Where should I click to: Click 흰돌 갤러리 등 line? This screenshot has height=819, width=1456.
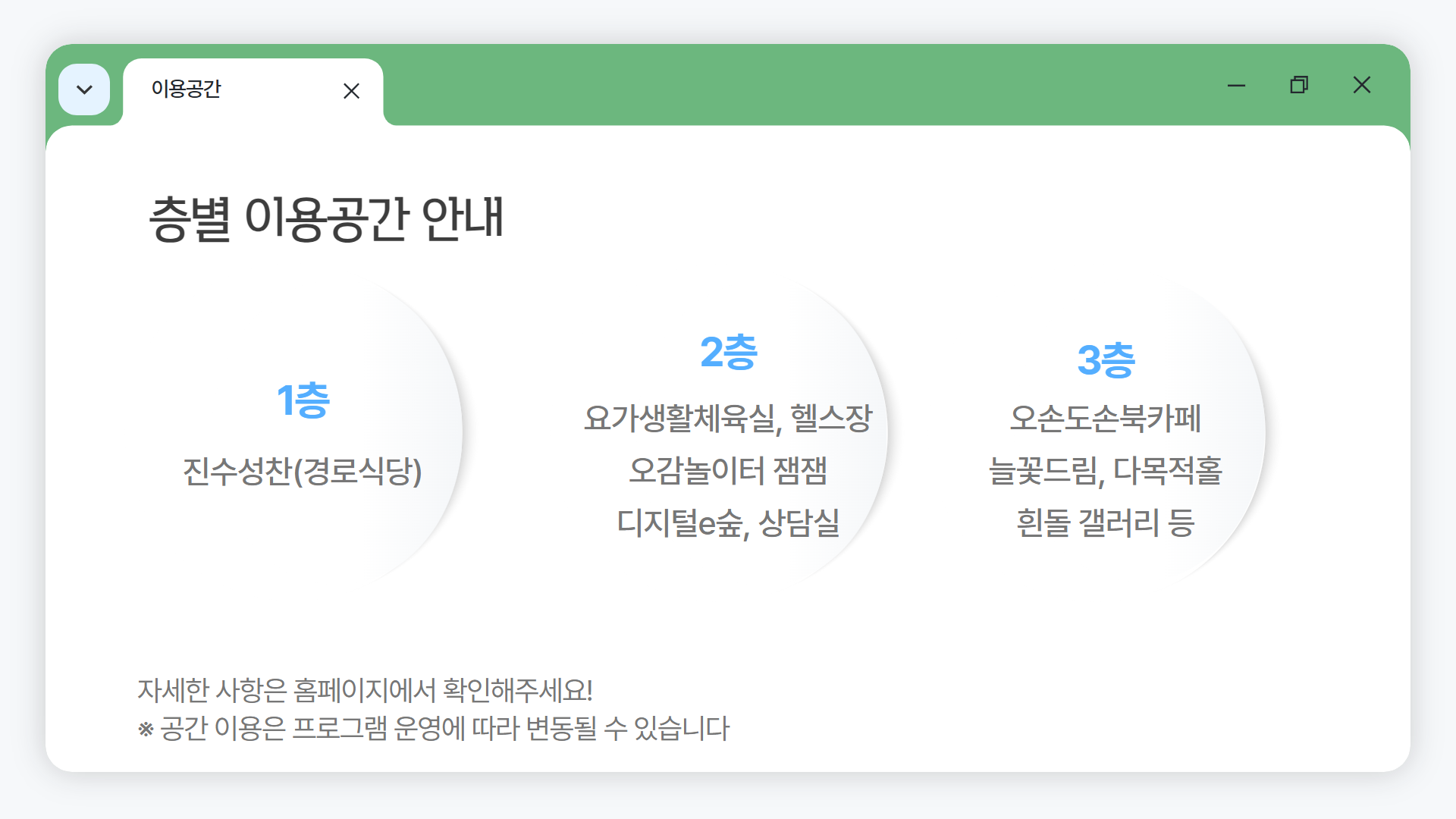[1106, 522]
